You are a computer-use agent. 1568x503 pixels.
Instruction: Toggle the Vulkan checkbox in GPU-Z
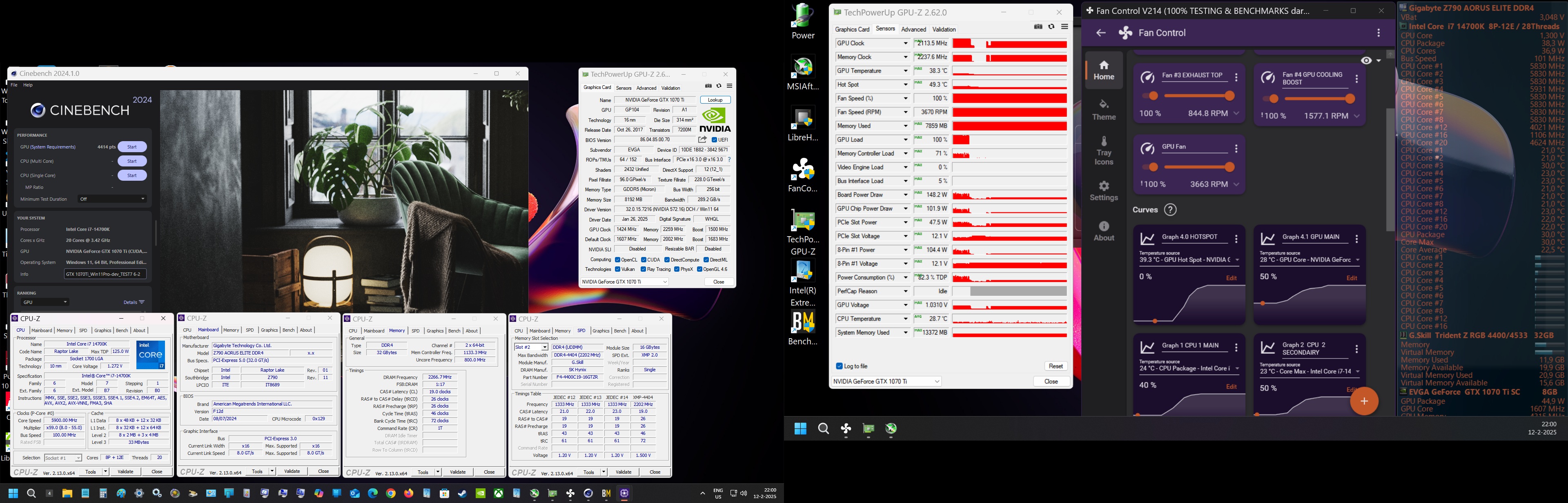point(617,269)
